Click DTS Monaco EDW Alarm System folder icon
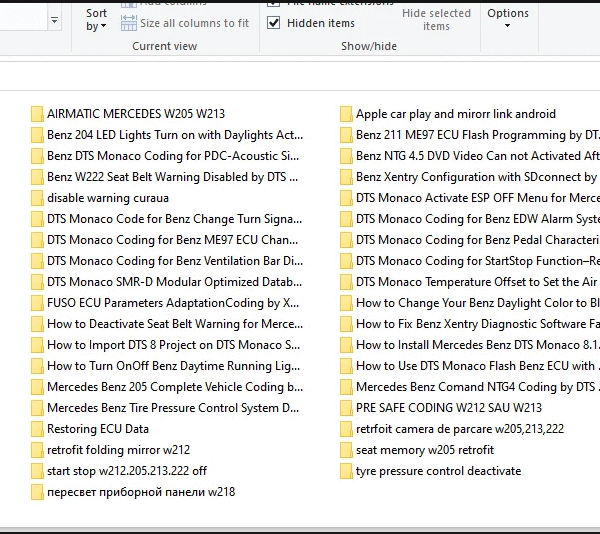600x534 pixels. tap(346, 219)
